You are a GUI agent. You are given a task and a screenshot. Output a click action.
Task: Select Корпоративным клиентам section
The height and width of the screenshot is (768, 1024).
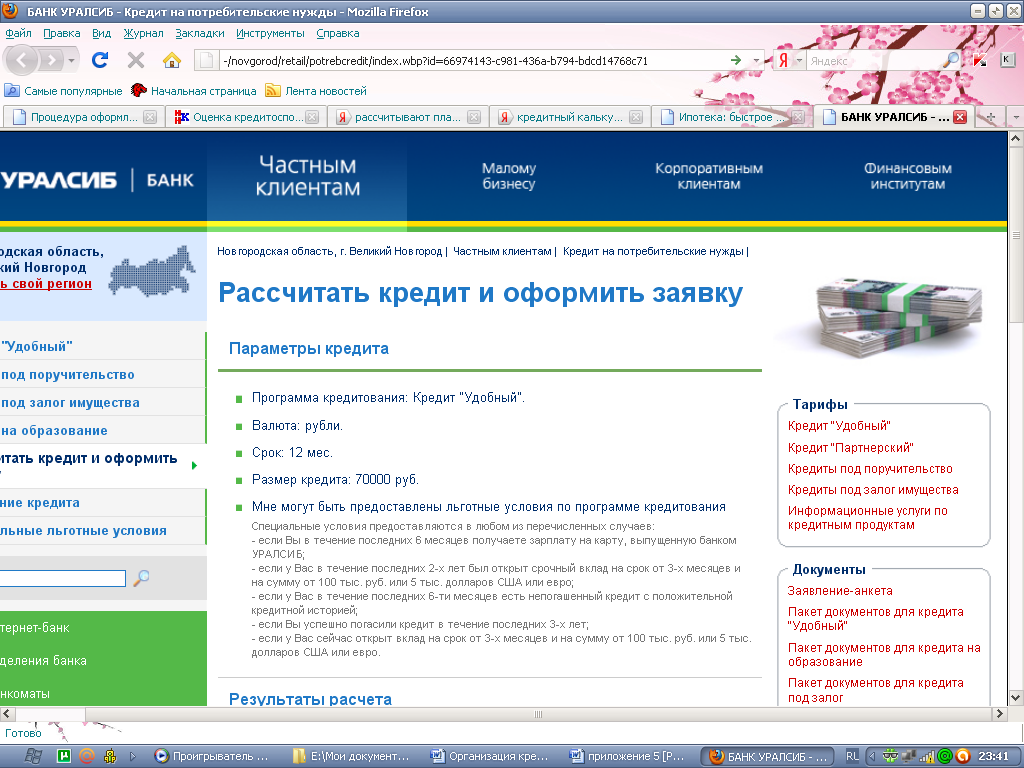click(x=709, y=176)
